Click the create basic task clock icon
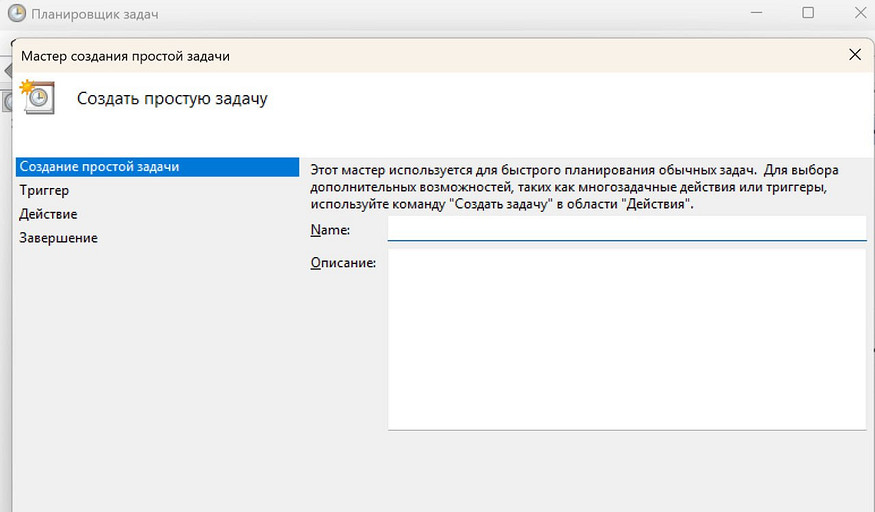The width and height of the screenshot is (875, 512). (37, 98)
